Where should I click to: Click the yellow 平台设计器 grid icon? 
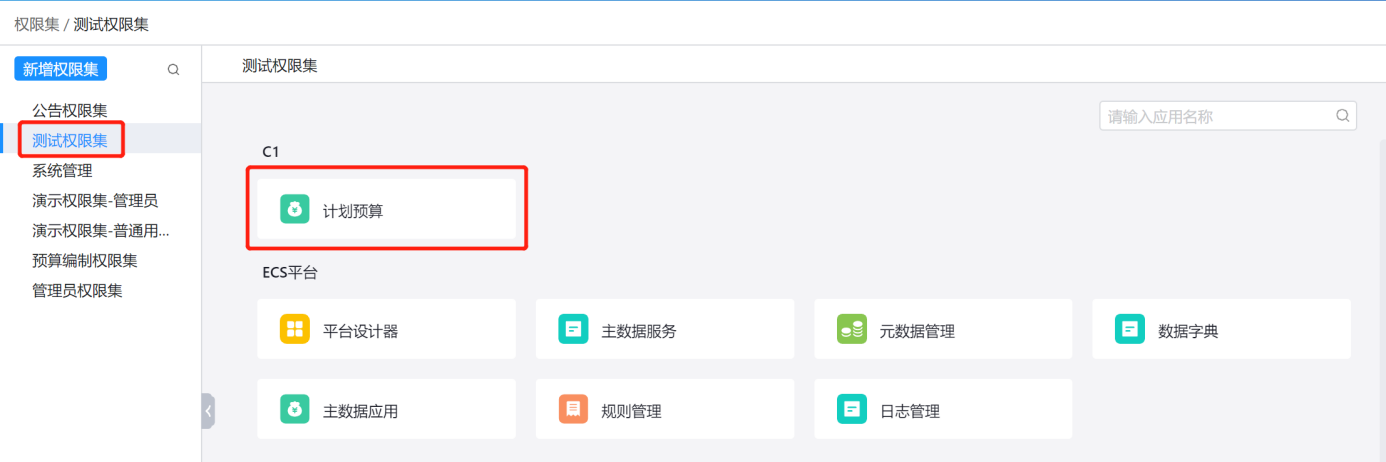[x=295, y=329]
